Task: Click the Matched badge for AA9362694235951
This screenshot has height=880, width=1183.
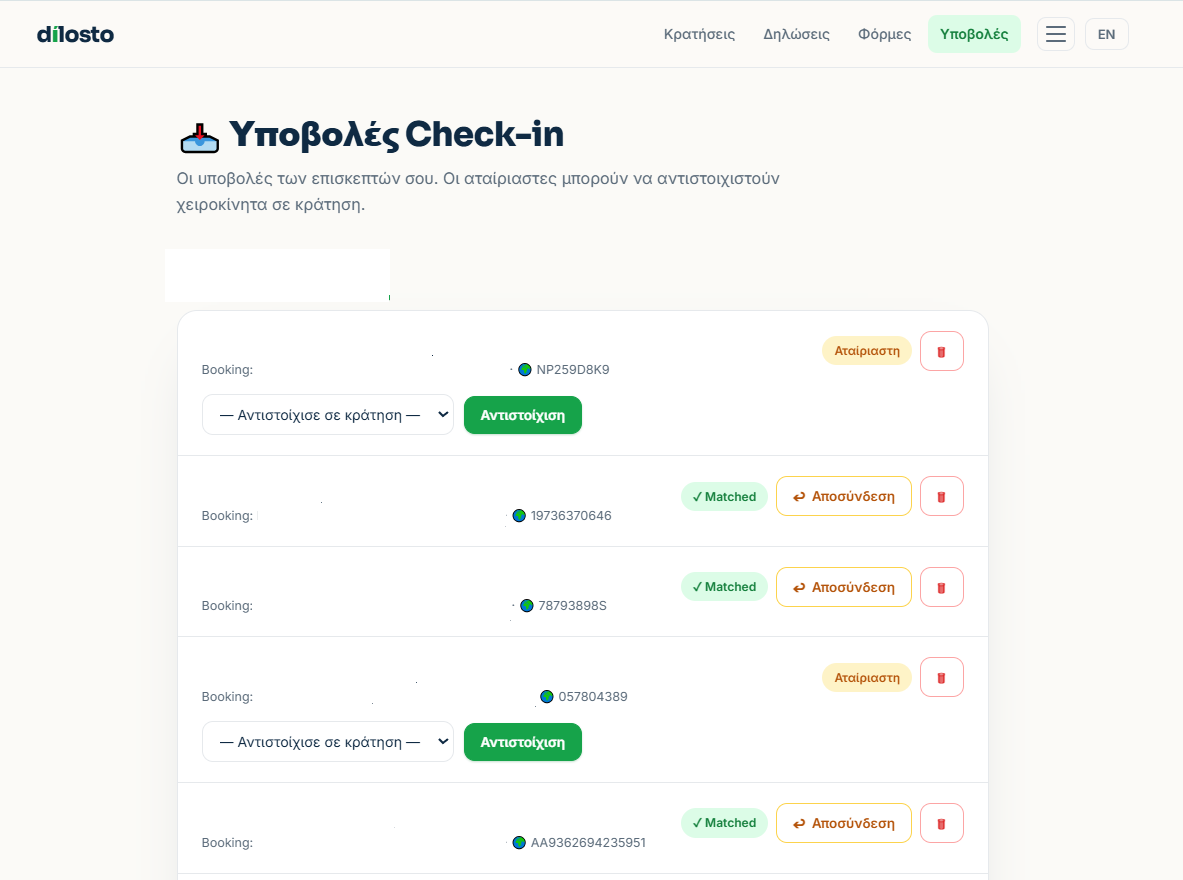Action: tap(724, 823)
